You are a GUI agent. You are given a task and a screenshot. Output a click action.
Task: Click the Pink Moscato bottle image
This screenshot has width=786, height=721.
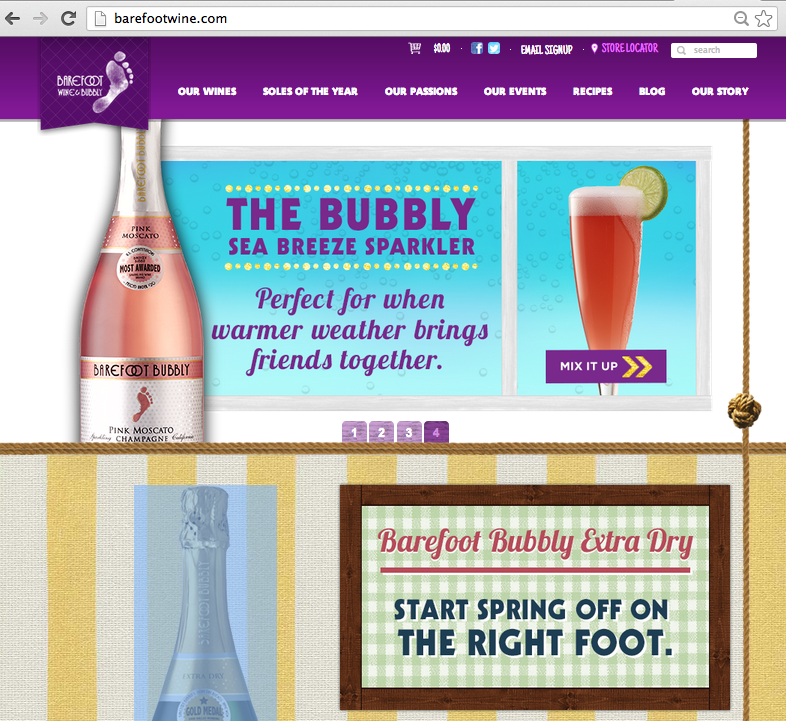point(141,283)
